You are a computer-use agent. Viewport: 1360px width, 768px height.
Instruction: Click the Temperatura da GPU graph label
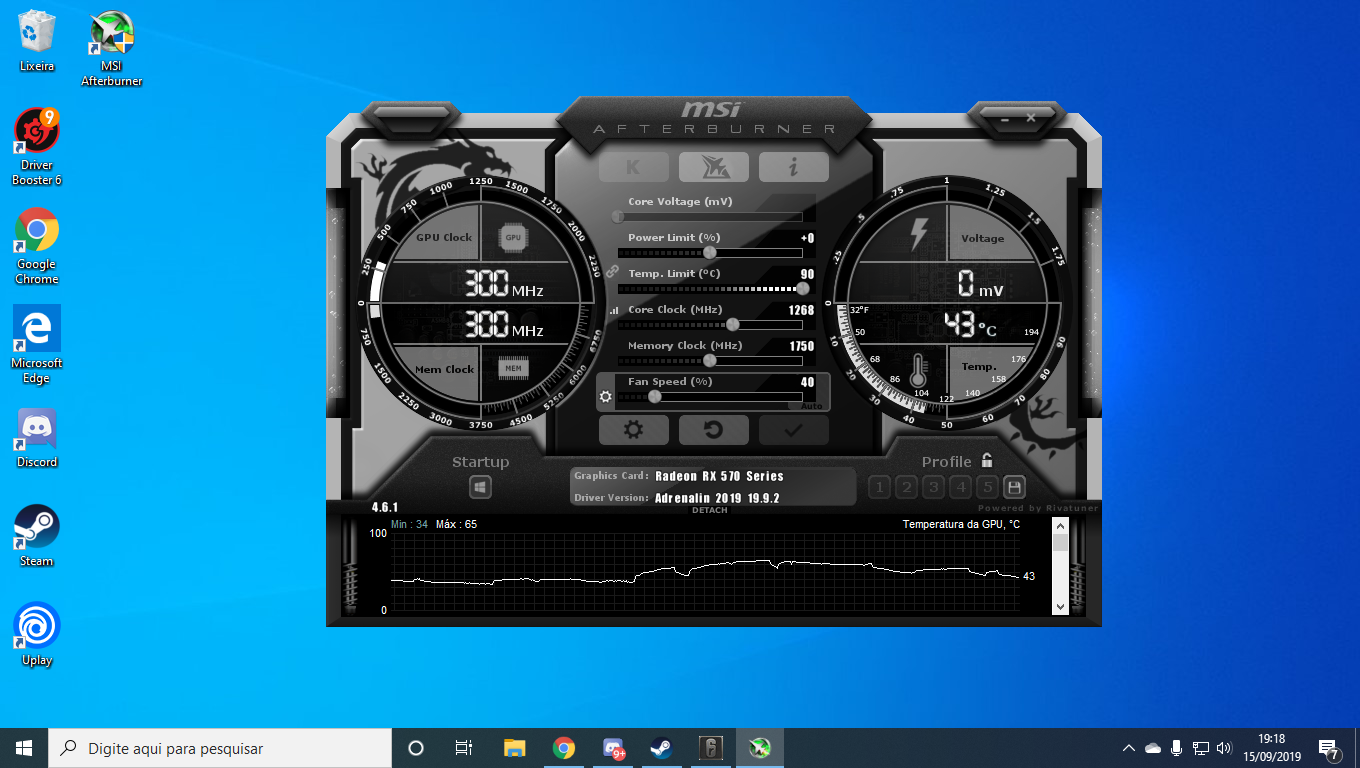point(961,524)
